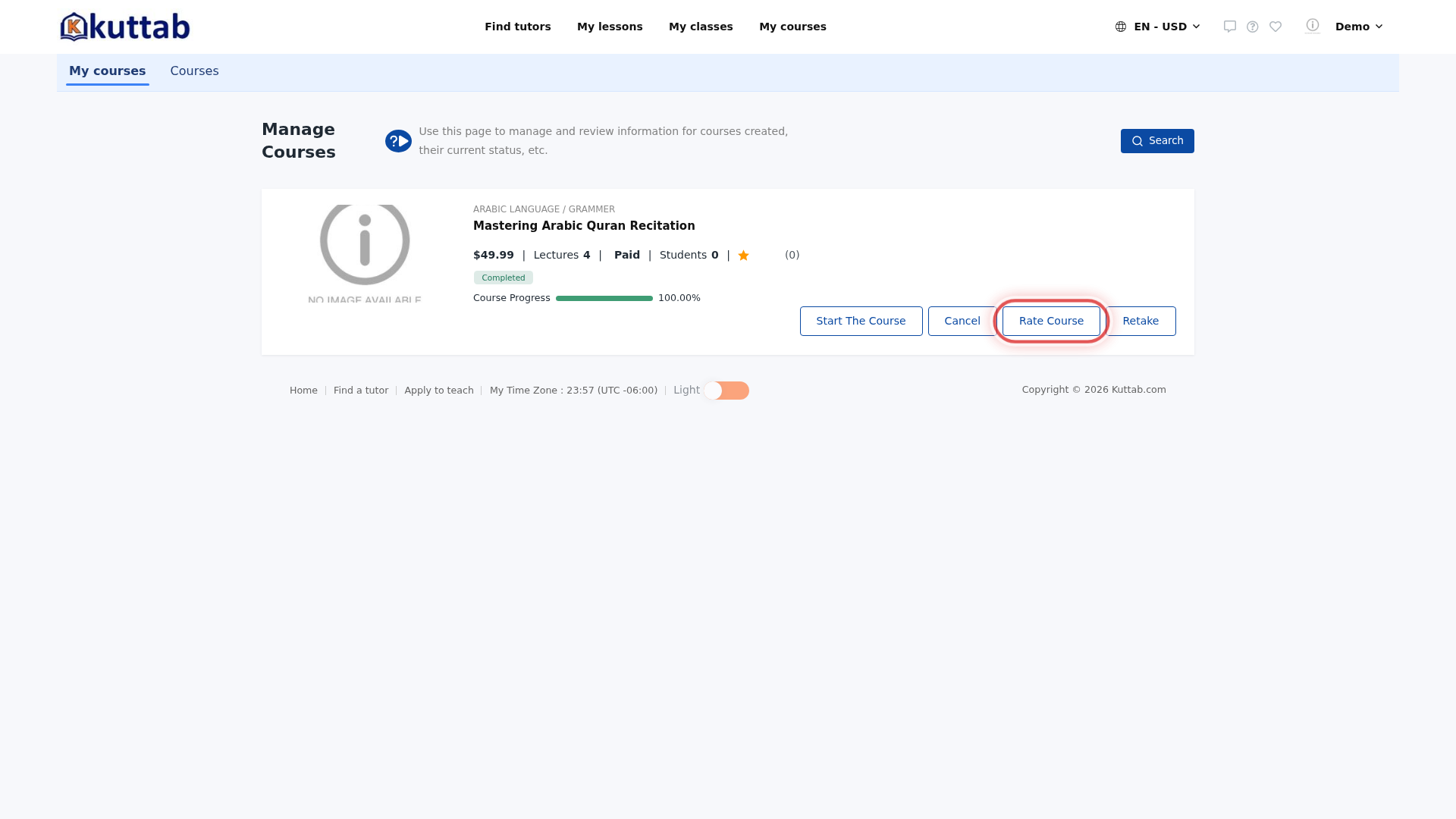Toggle the Light theme switch
The height and width of the screenshot is (819, 1456).
click(726, 391)
